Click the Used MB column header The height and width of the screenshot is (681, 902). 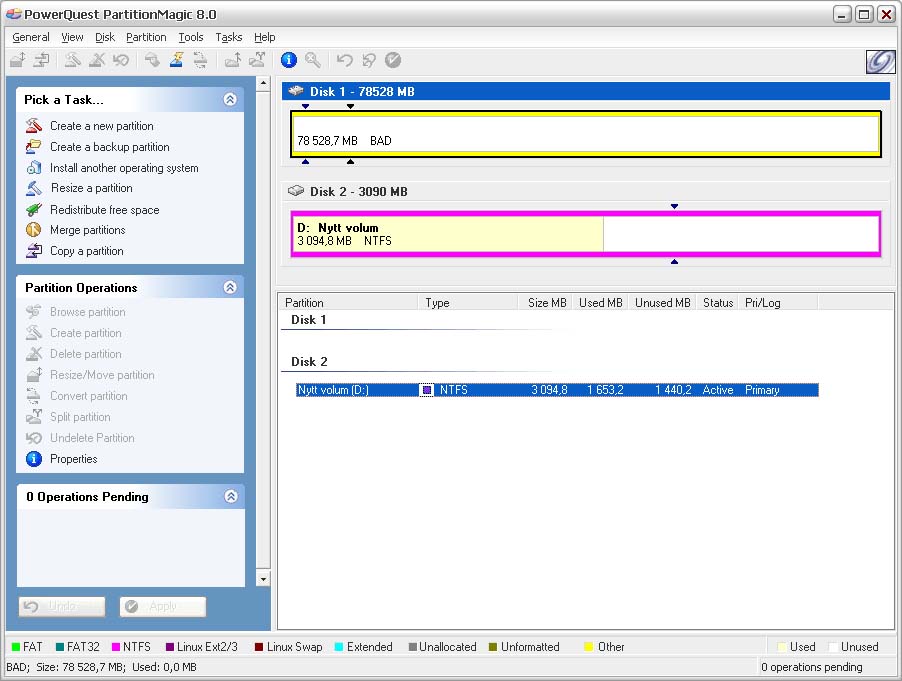coord(600,303)
